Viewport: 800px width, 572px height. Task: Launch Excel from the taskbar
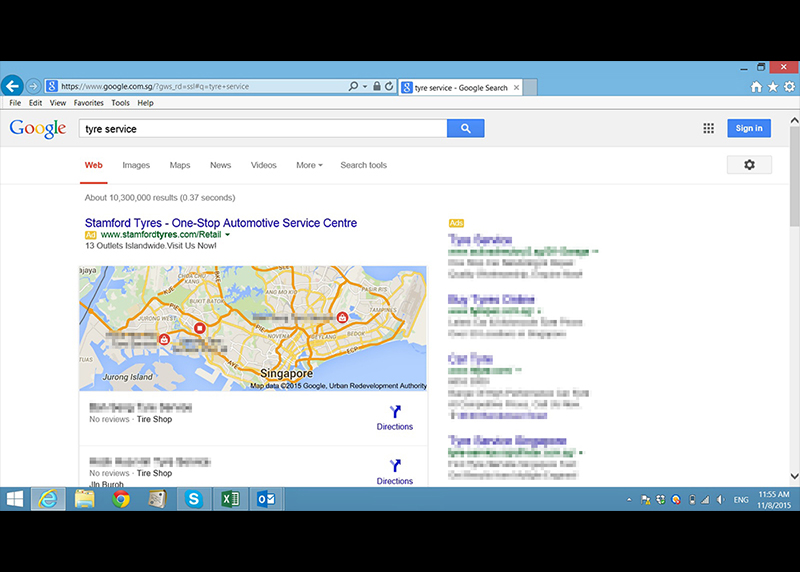coord(230,499)
